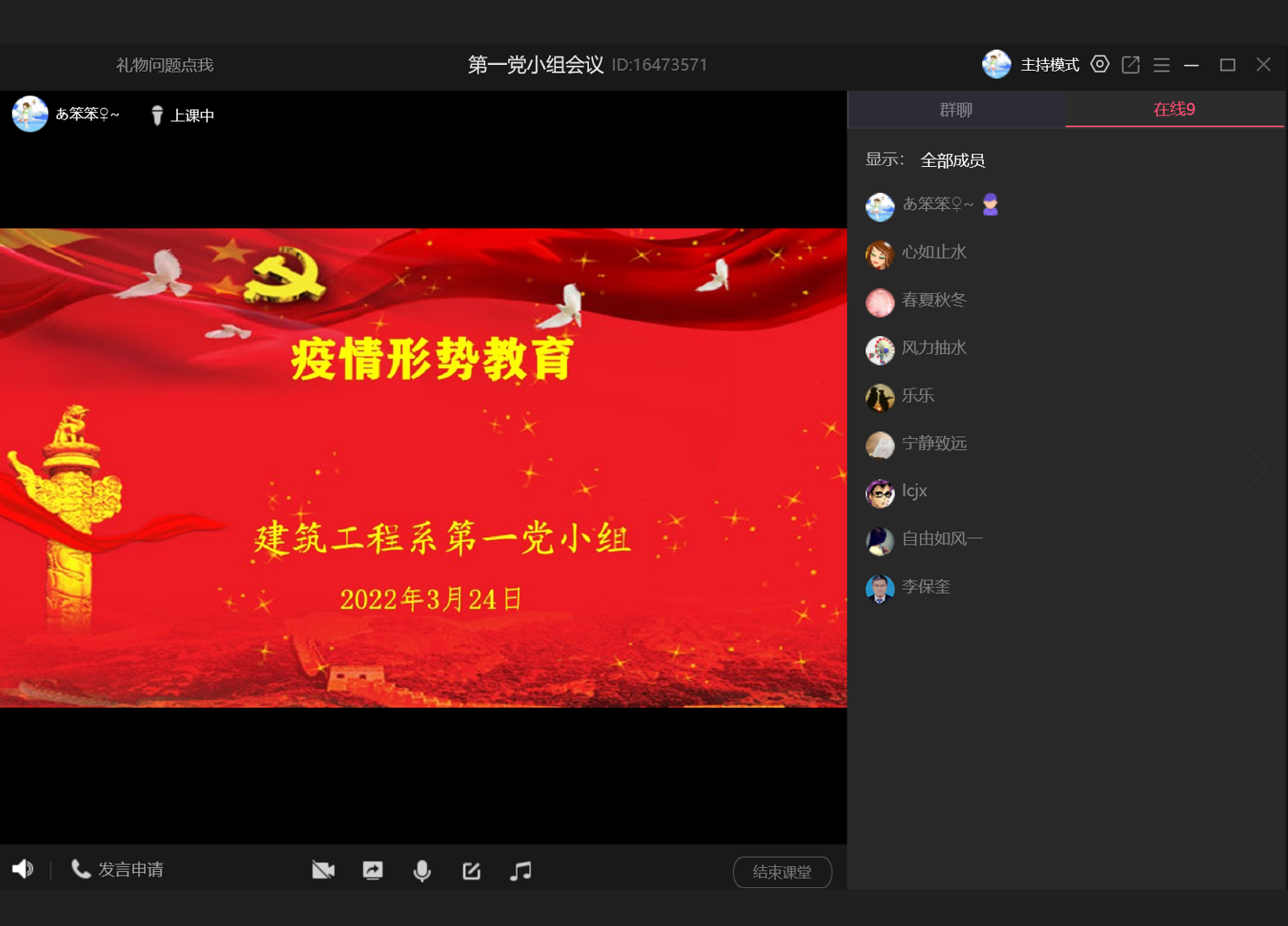This screenshot has height=926, width=1288.
Task: Click the phone icon for speech request
Action: [x=81, y=869]
